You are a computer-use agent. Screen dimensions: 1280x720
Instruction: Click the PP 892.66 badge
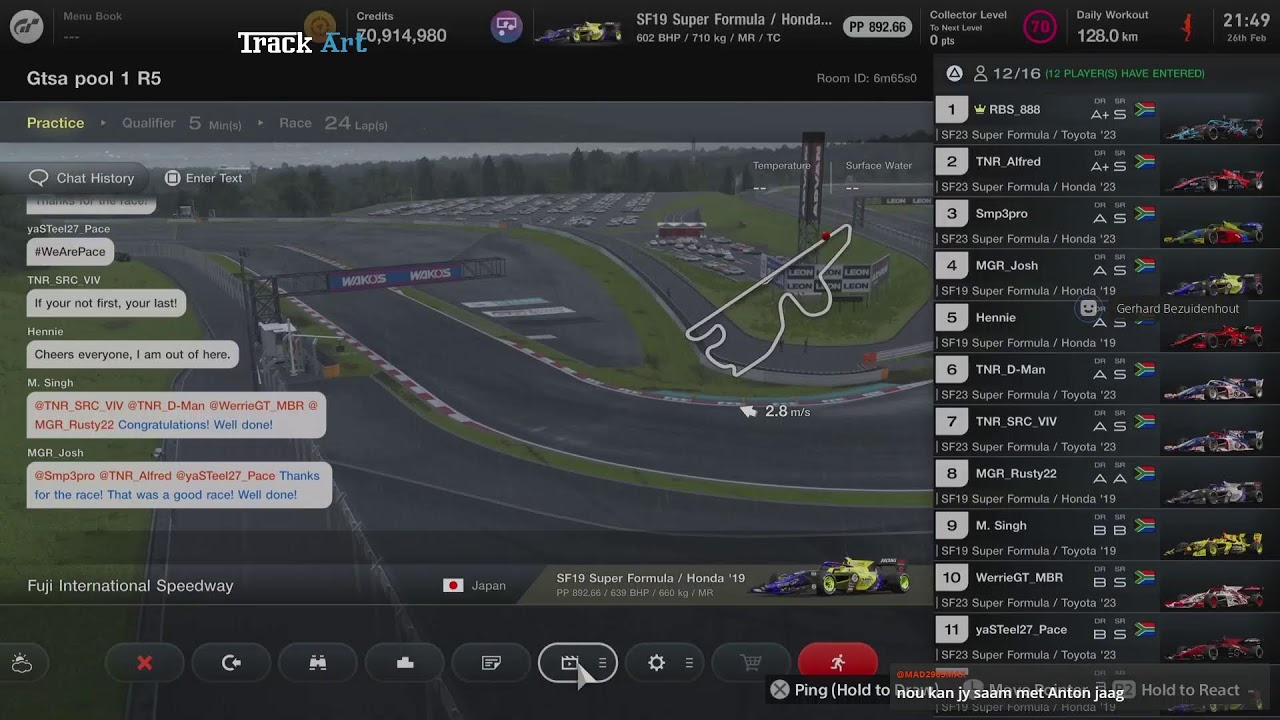click(x=878, y=27)
